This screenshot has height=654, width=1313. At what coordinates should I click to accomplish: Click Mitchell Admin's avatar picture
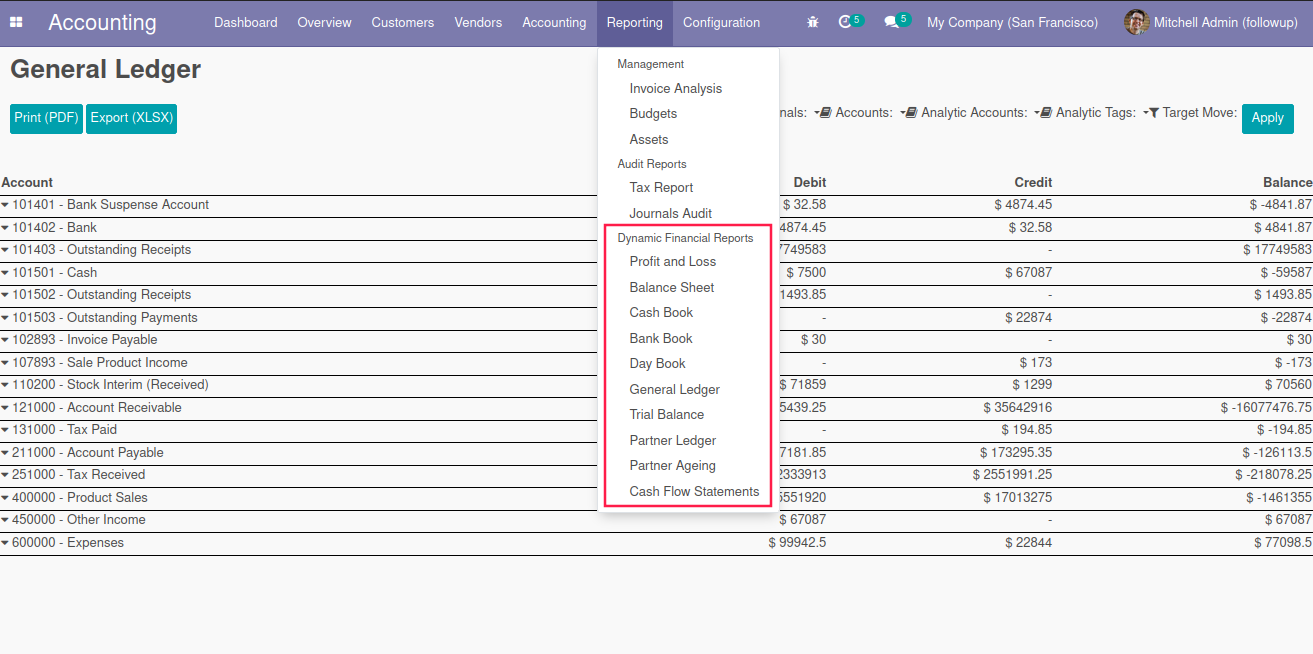pos(1136,22)
